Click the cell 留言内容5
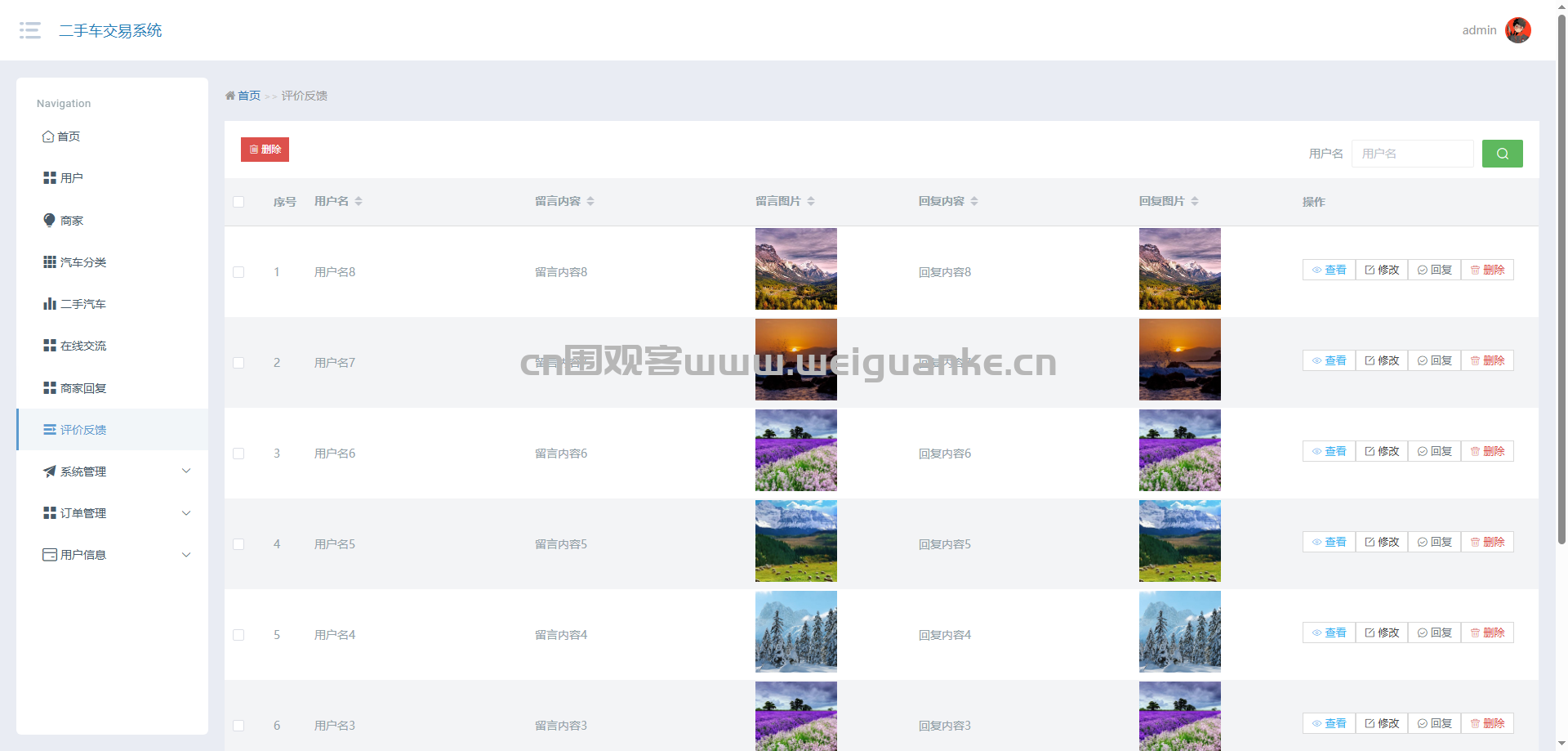1568x751 pixels. pyautogui.click(x=561, y=544)
